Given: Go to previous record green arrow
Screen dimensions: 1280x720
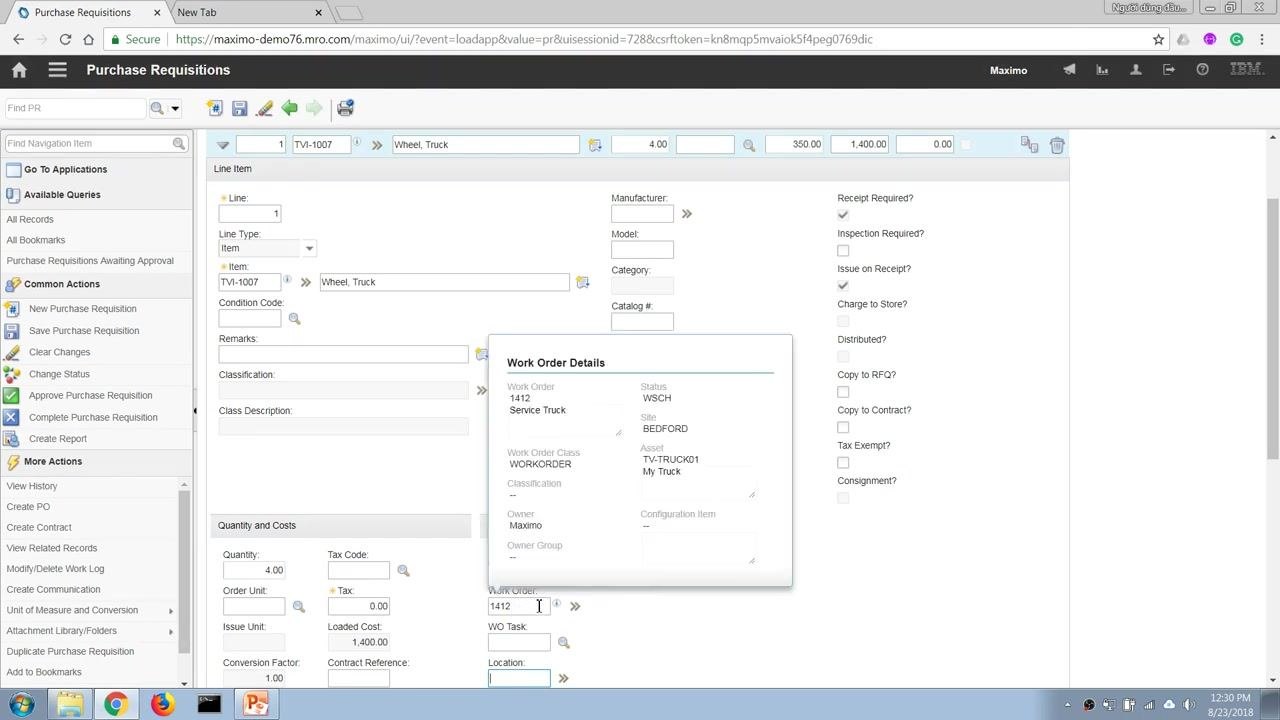Looking at the screenshot, I should coord(289,108).
